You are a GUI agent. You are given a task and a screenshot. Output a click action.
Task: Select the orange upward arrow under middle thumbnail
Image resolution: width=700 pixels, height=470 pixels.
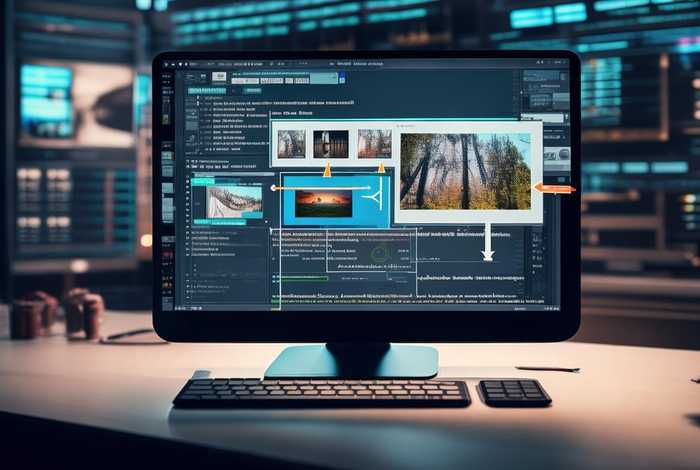pos(326,169)
